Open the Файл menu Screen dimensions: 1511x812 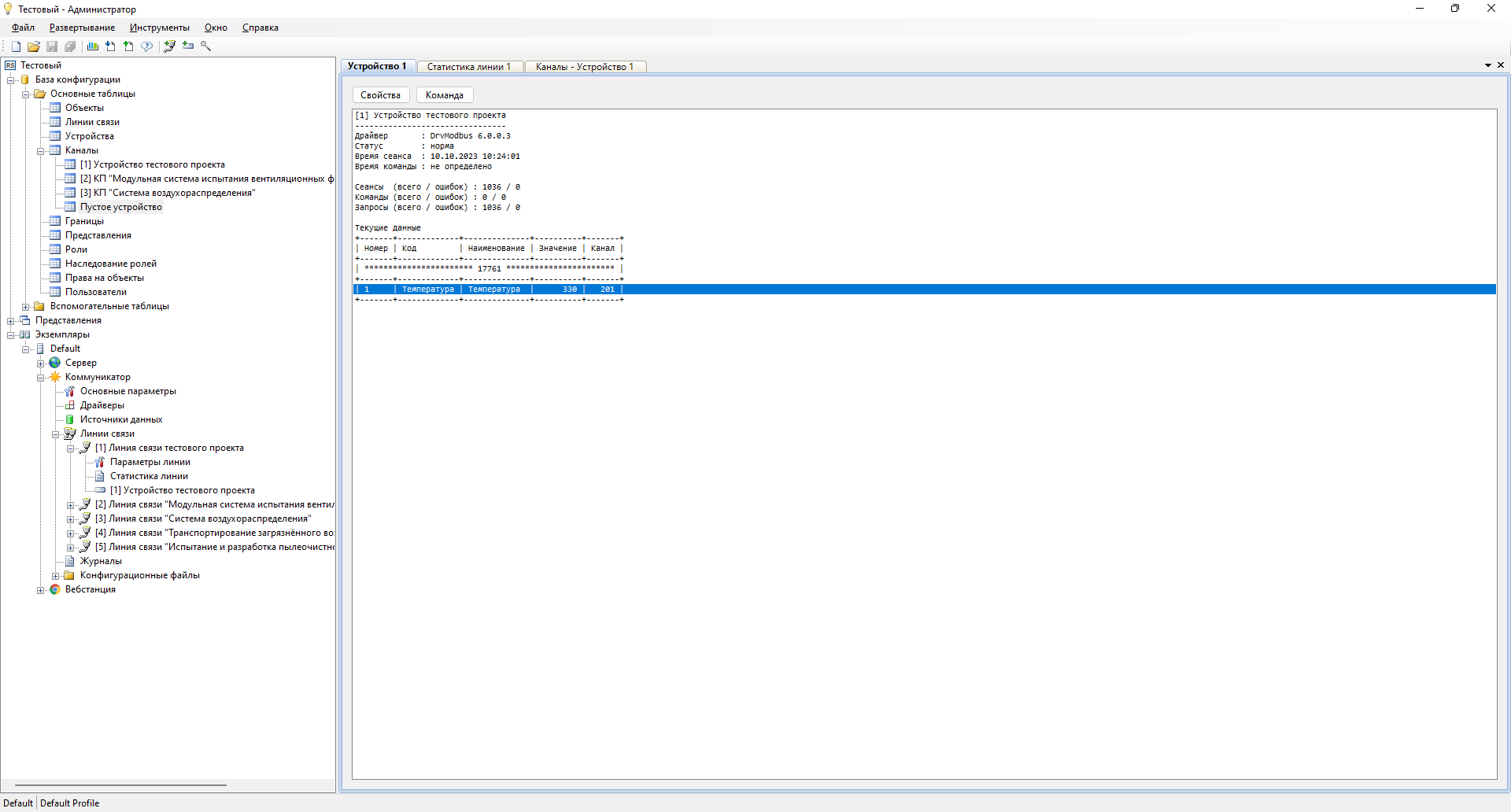(x=23, y=28)
